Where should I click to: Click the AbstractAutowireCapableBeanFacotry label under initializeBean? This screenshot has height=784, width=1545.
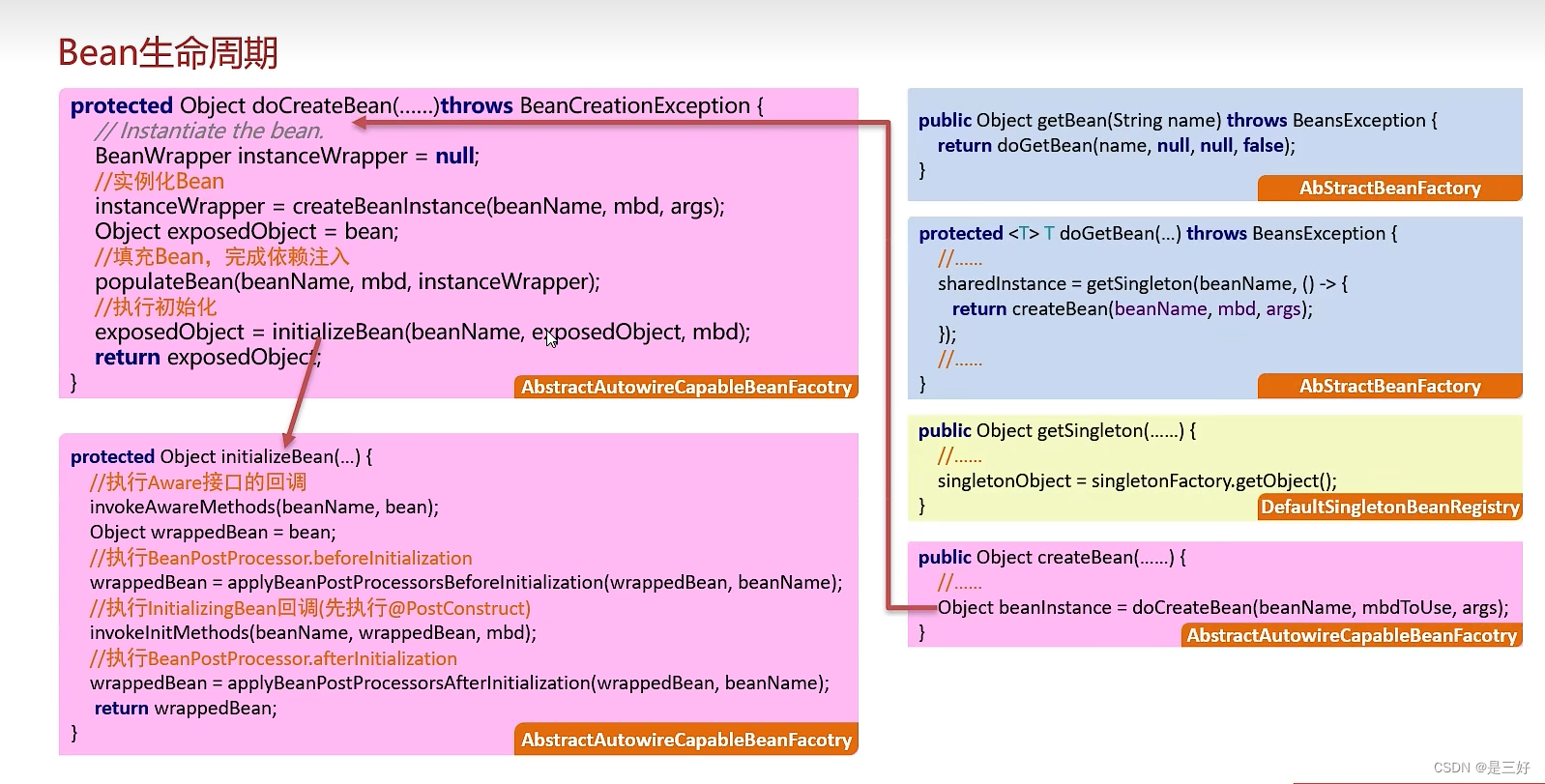click(x=686, y=740)
